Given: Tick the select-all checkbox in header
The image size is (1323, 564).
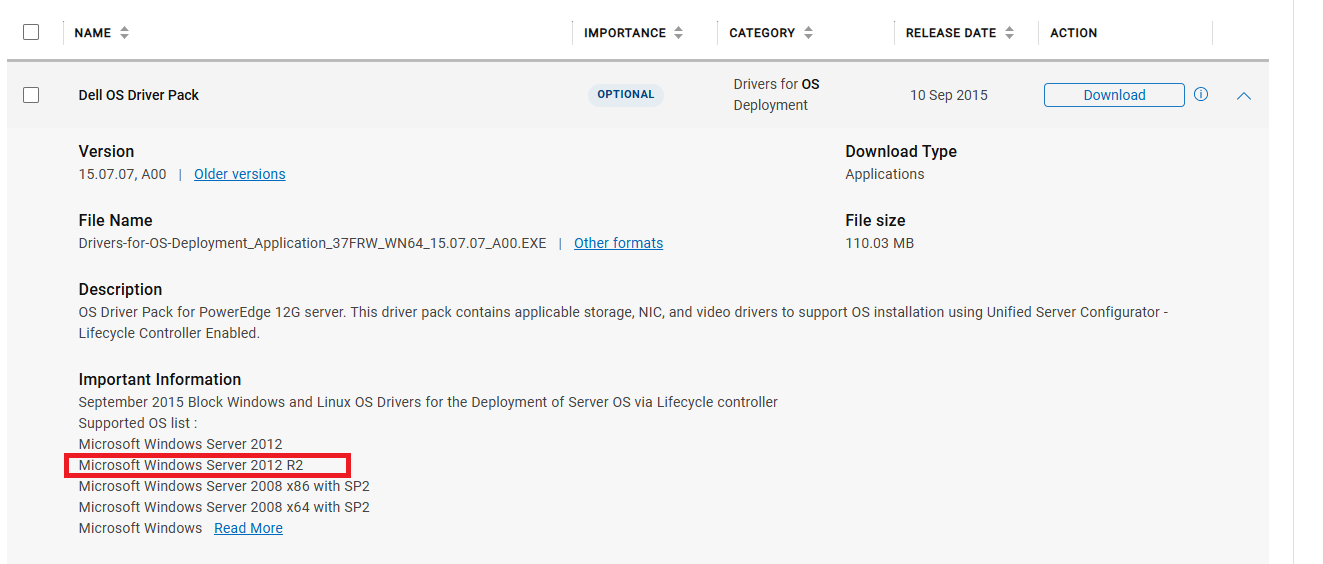Looking at the screenshot, I should (x=31, y=32).
